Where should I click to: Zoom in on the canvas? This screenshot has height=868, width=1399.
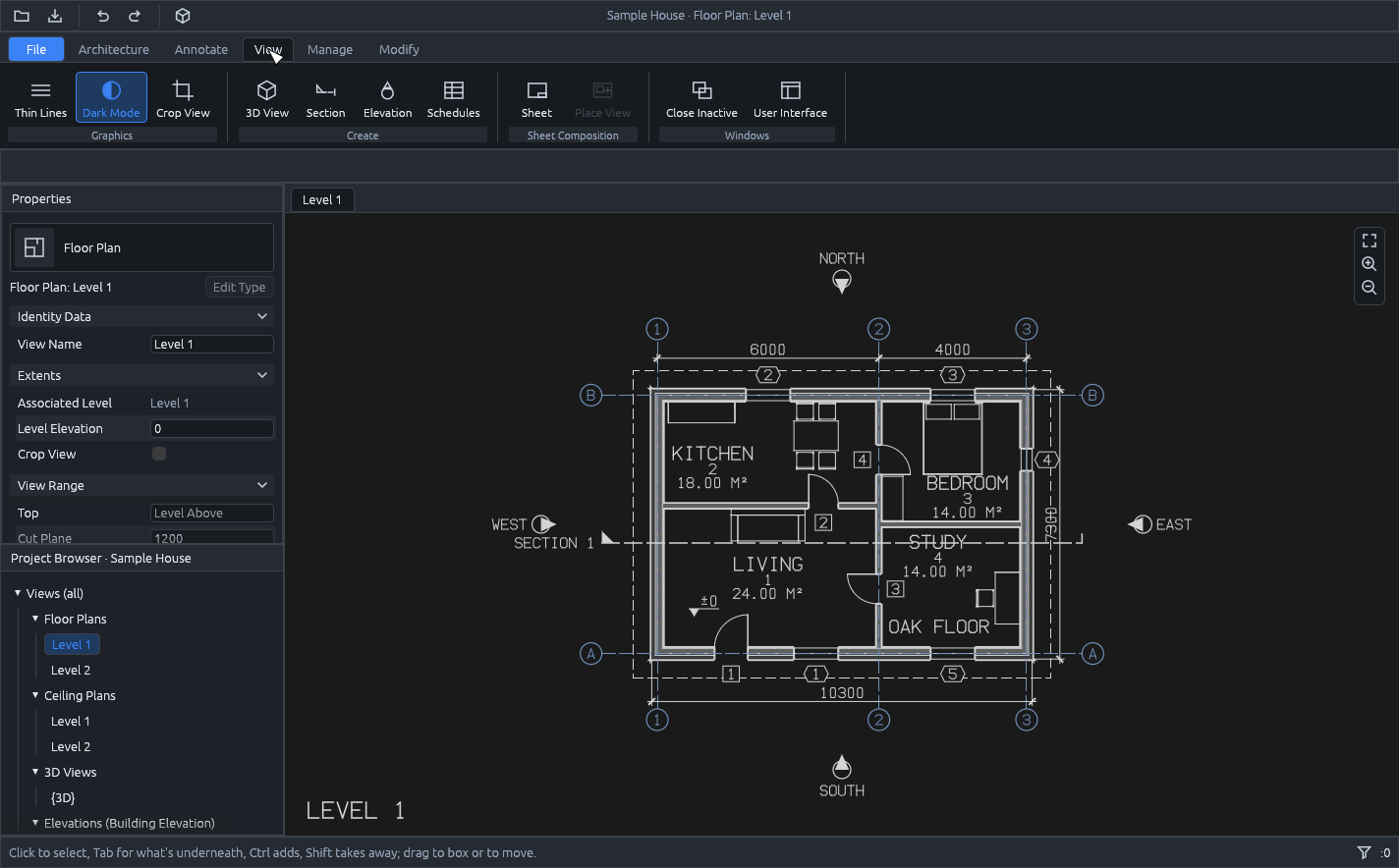tap(1370, 264)
